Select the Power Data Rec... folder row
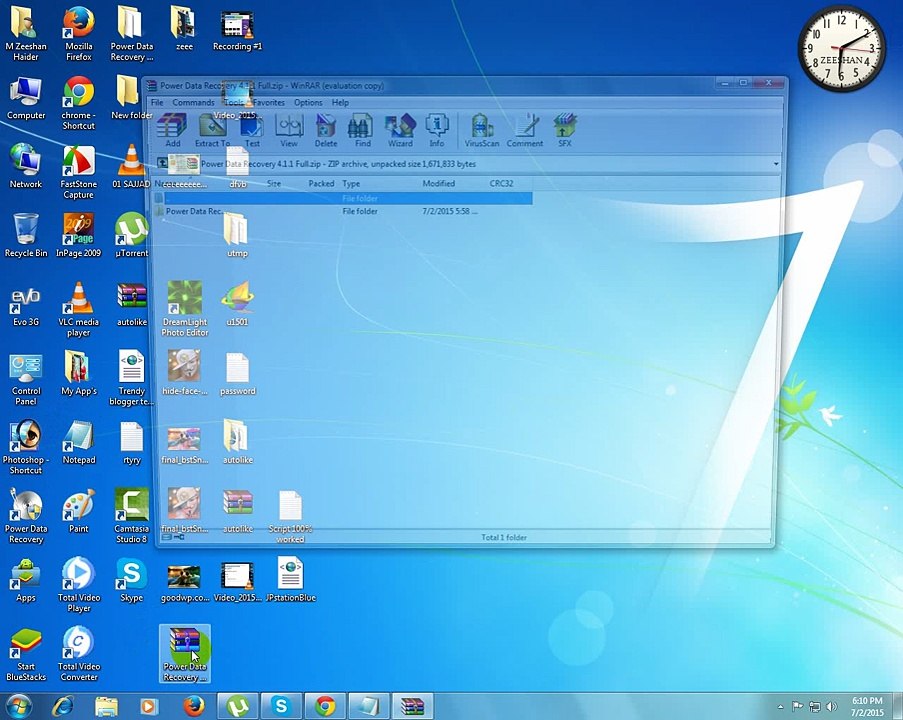The width and height of the screenshot is (903, 720). click(x=343, y=211)
